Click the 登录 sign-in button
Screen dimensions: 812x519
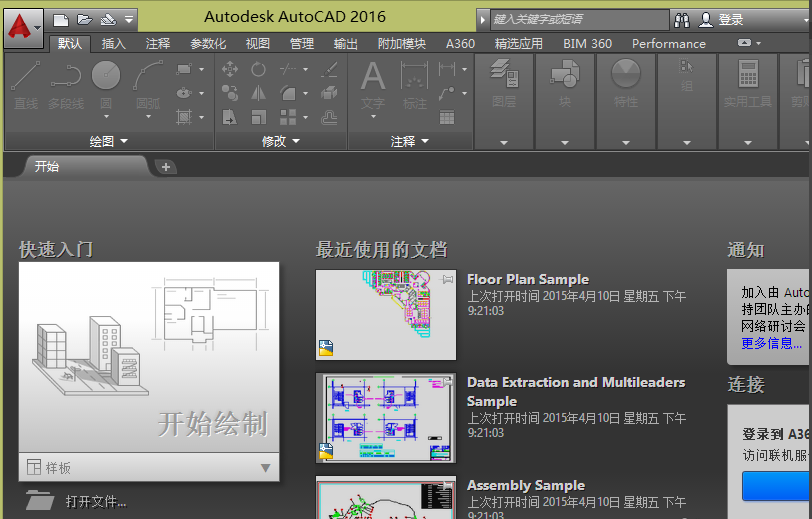[x=731, y=20]
